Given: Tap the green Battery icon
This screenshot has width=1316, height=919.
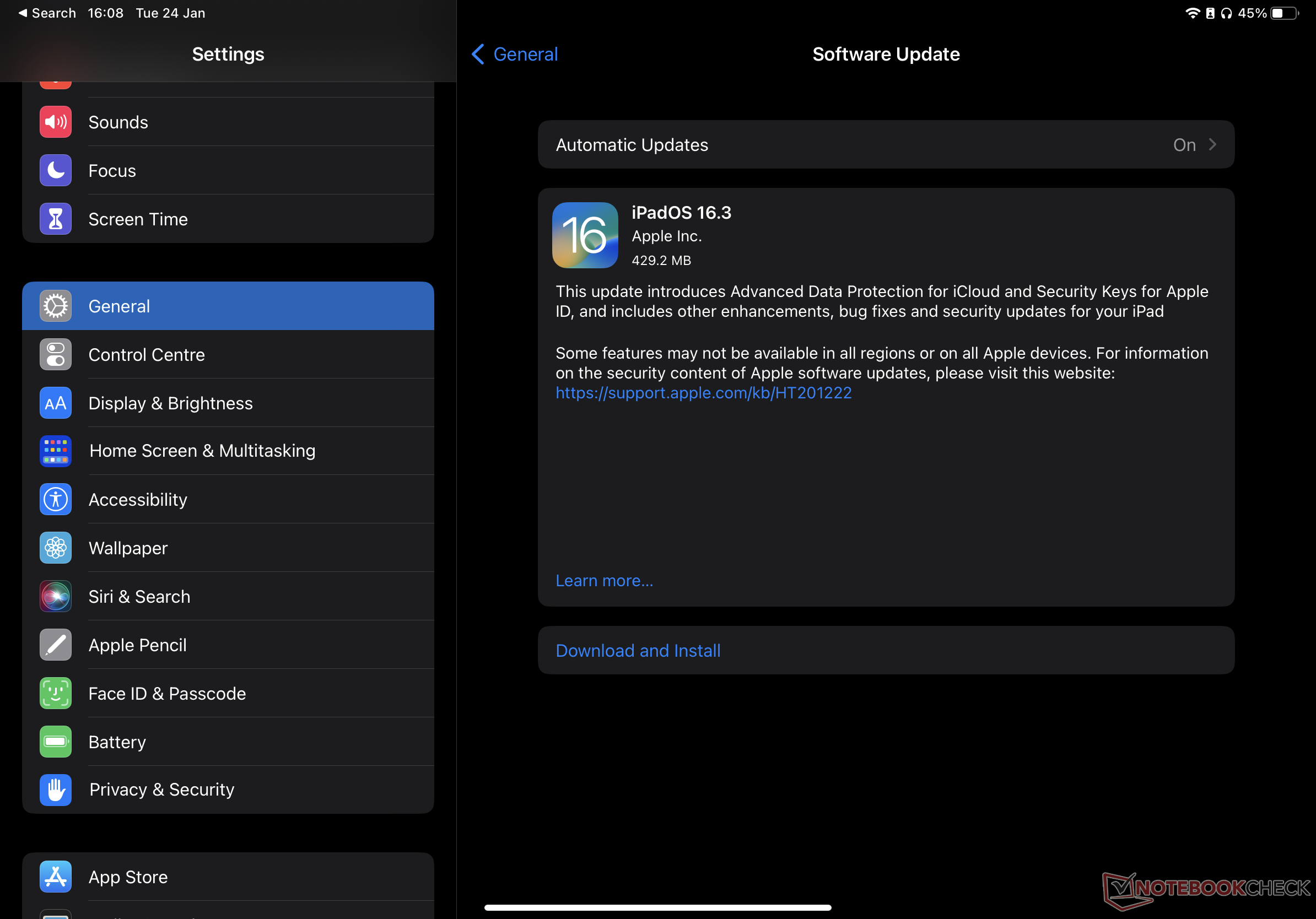Looking at the screenshot, I should 56,742.
